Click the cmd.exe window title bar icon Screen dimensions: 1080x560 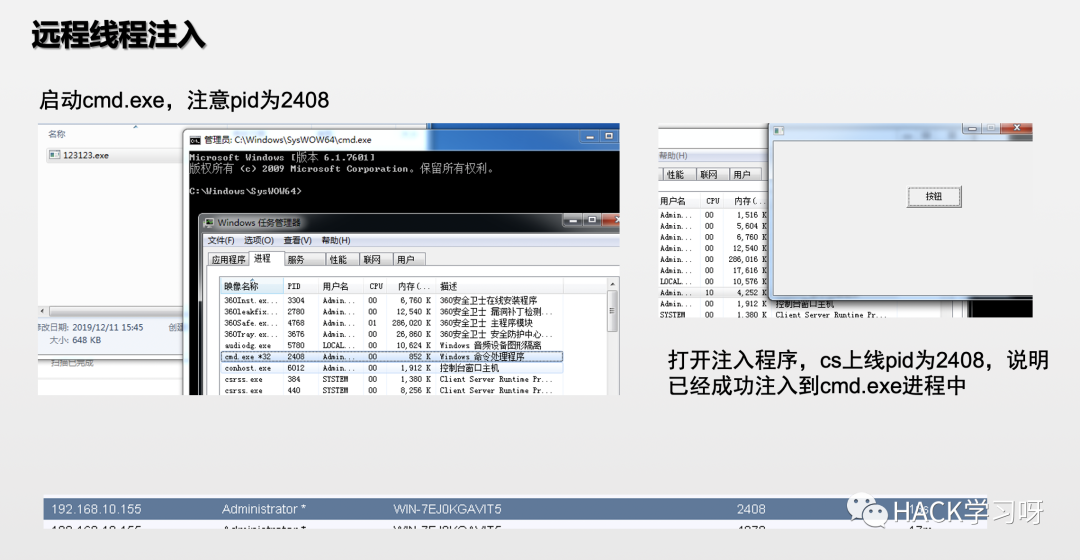pyautogui.click(x=195, y=140)
